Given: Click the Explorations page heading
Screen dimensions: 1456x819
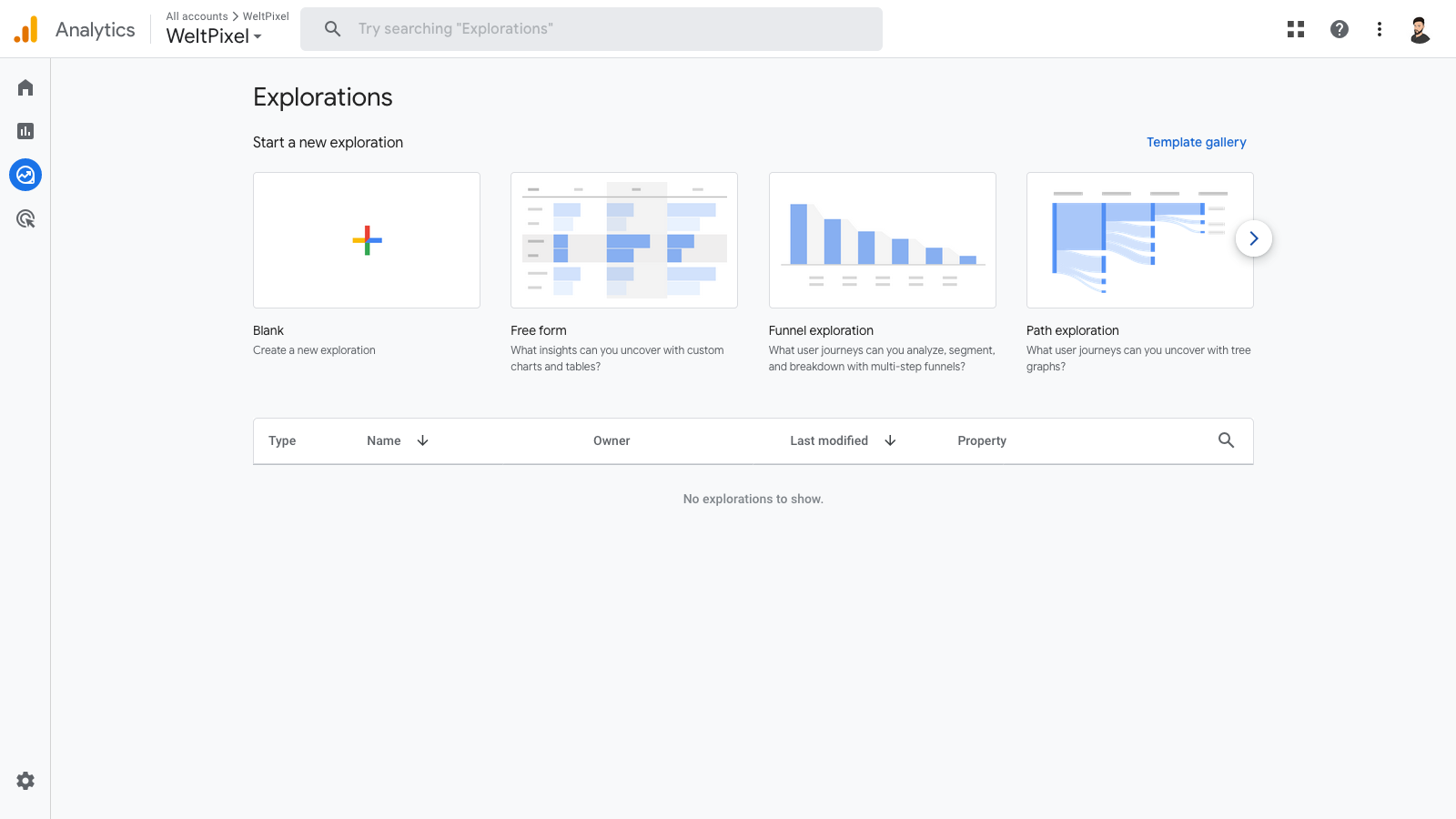Looking at the screenshot, I should [323, 97].
